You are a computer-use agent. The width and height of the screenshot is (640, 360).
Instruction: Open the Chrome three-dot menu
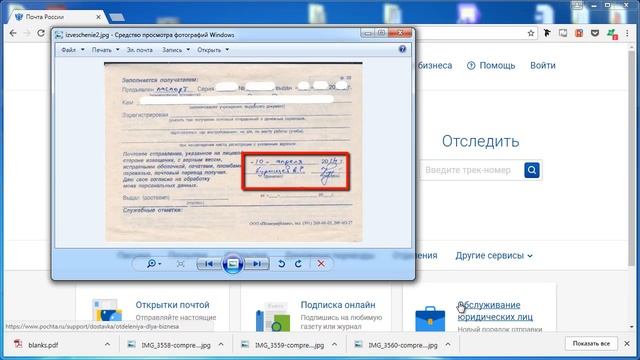(x=627, y=33)
